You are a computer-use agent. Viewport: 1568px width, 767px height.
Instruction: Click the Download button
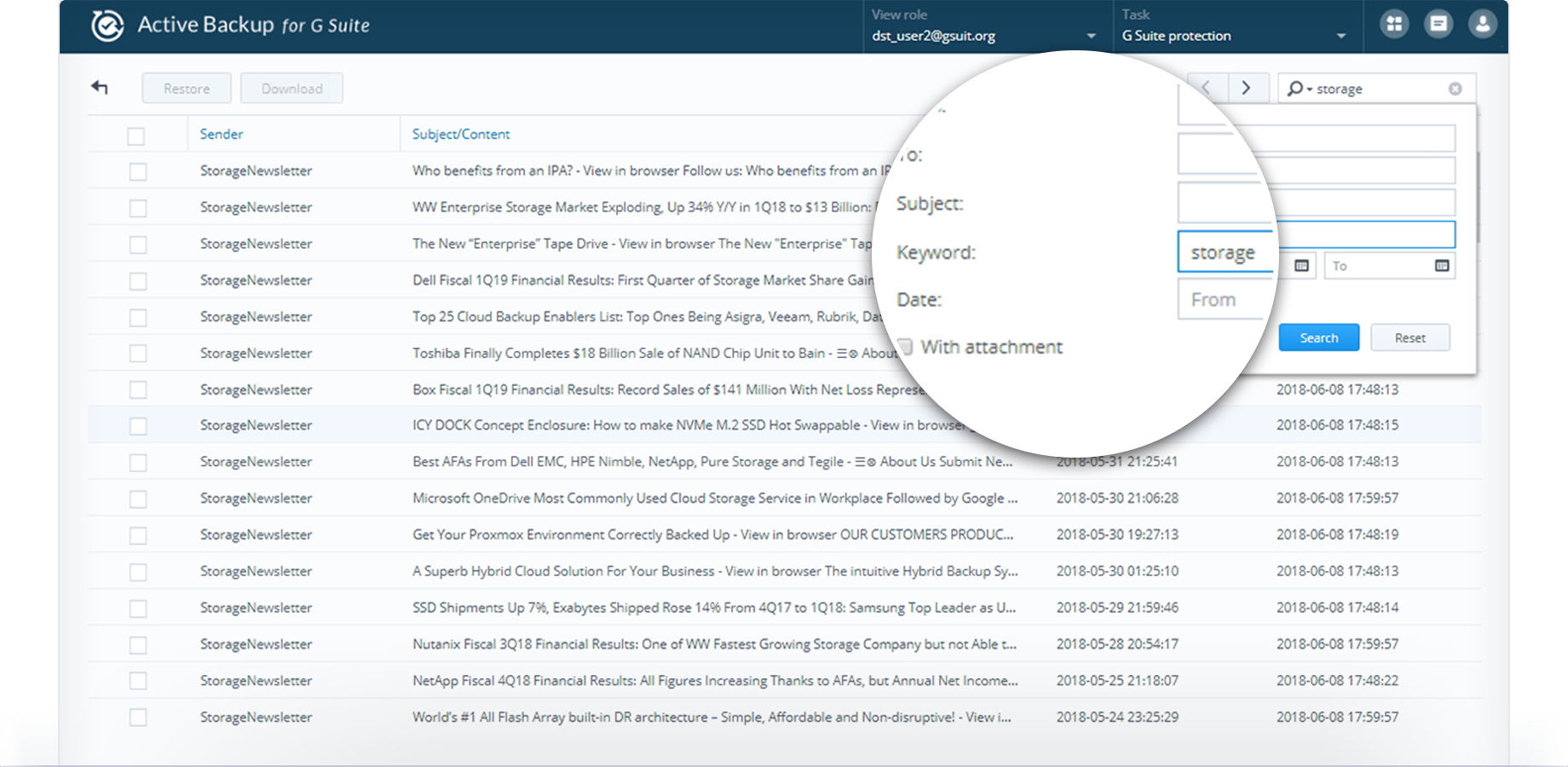pyautogui.click(x=291, y=89)
